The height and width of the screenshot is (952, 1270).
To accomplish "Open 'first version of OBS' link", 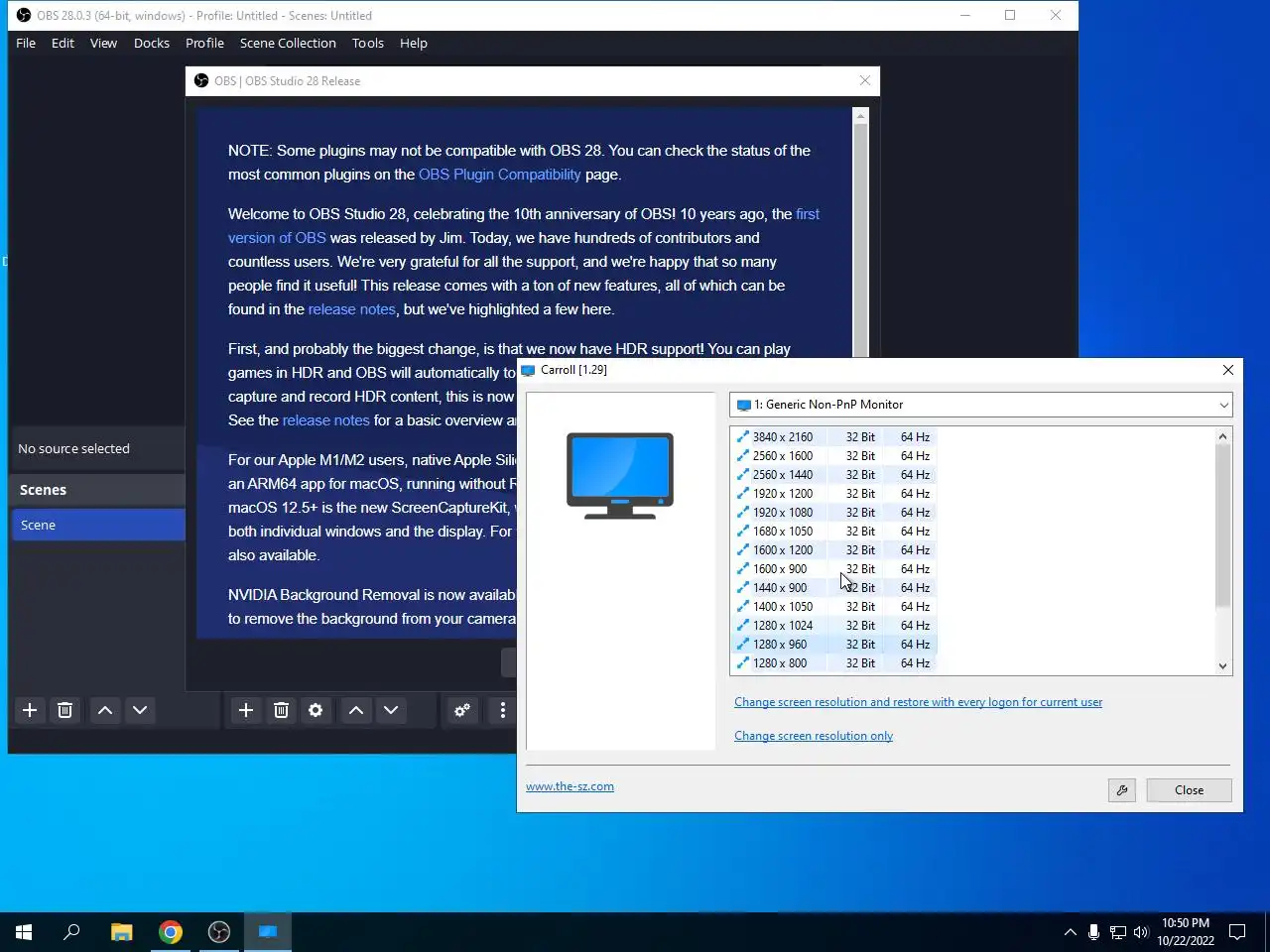I will click(x=277, y=238).
